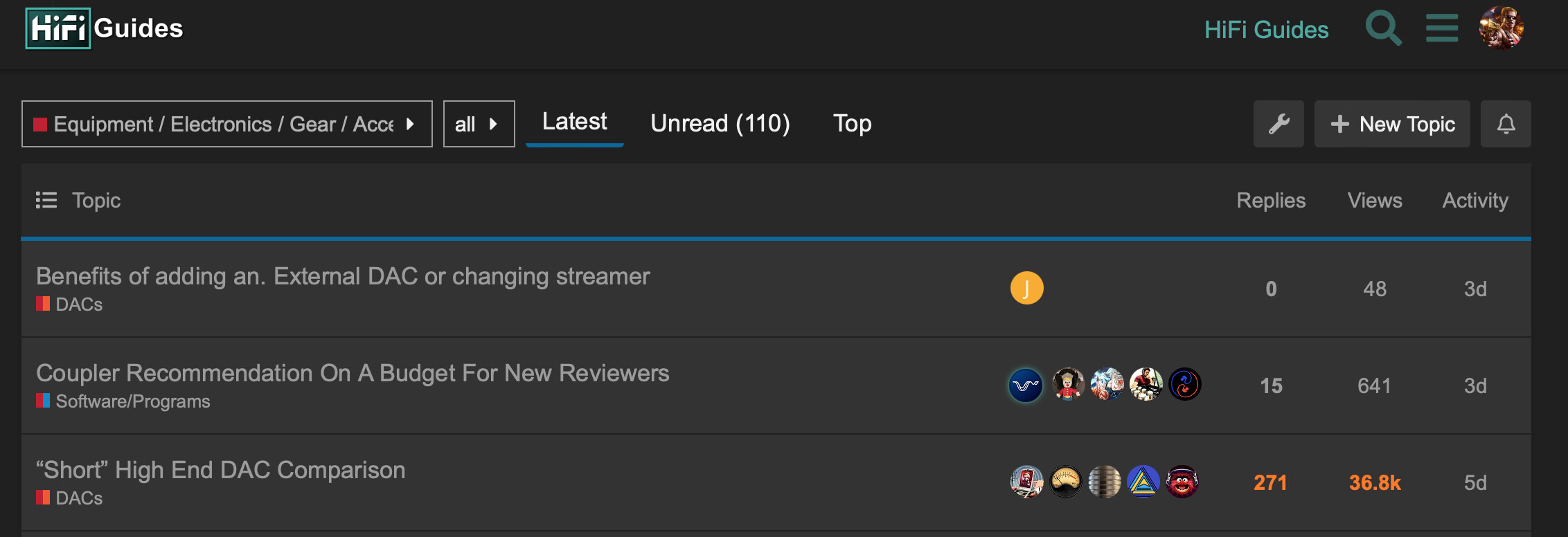Toggle the notification bell icon
This screenshot has width=1568, height=537.
point(1506,124)
